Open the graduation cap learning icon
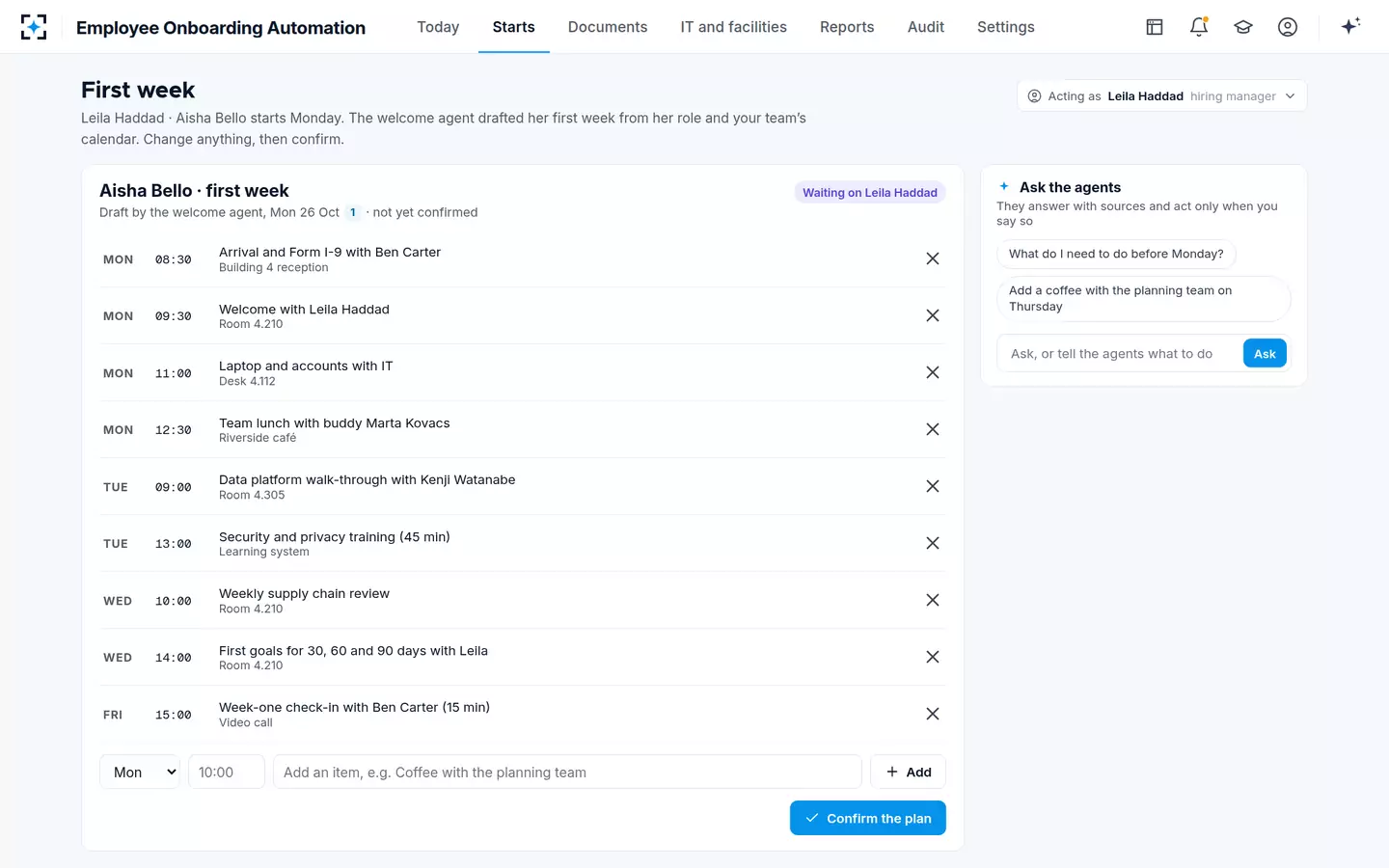This screenshot has width=1389, height=868. click(1243, 27)
